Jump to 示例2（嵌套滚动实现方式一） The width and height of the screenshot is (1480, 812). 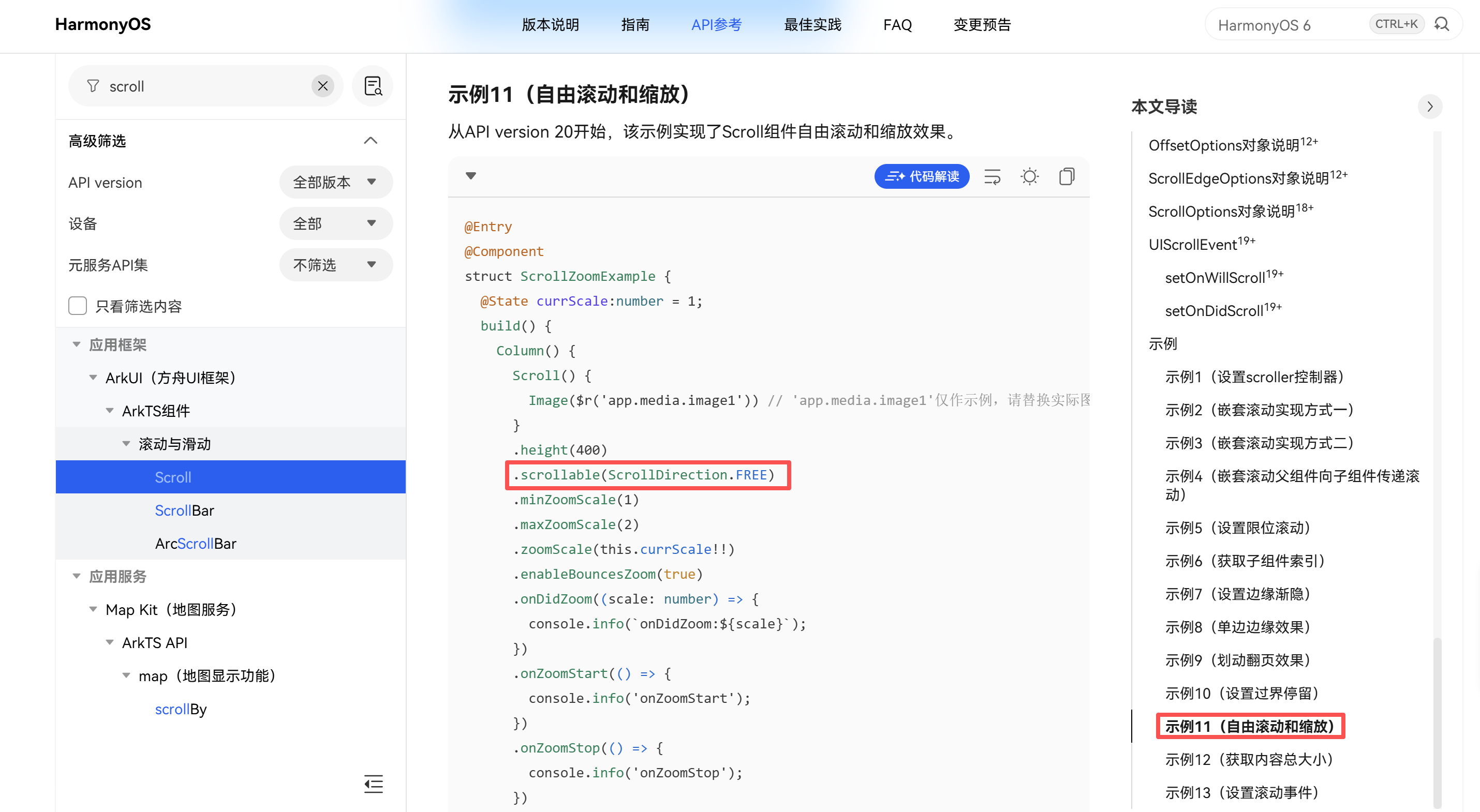pyautogui.click(x=1260, y=410)
